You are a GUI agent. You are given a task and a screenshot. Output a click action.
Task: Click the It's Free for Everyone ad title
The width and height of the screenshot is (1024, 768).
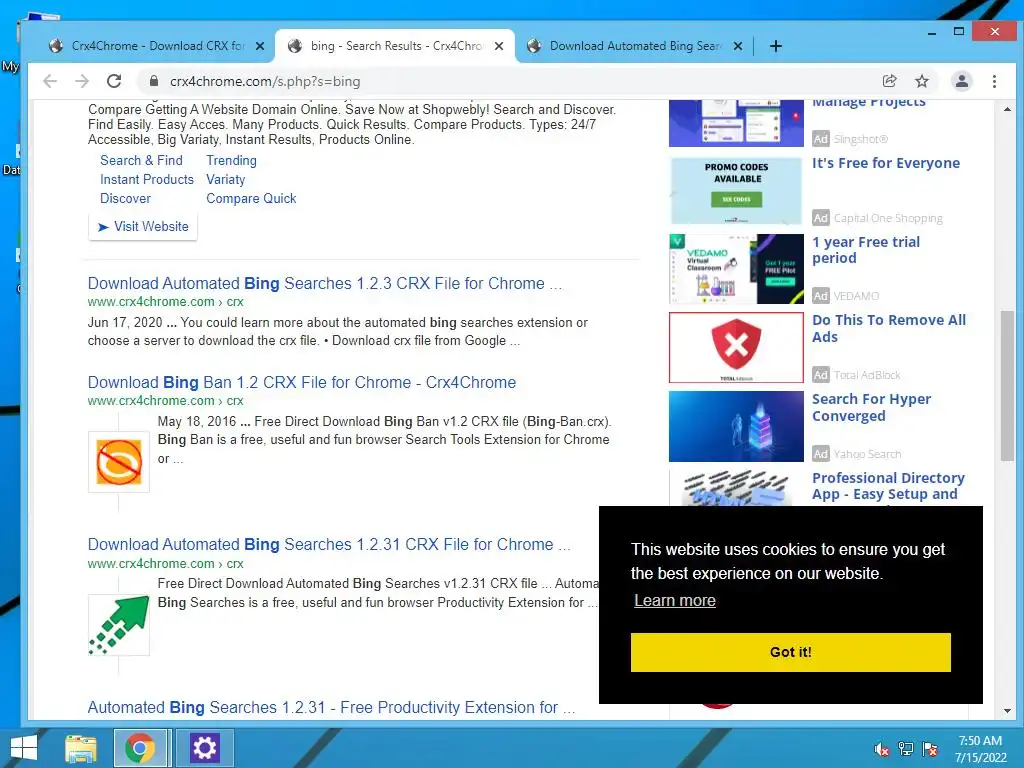(x=886, y=163)
